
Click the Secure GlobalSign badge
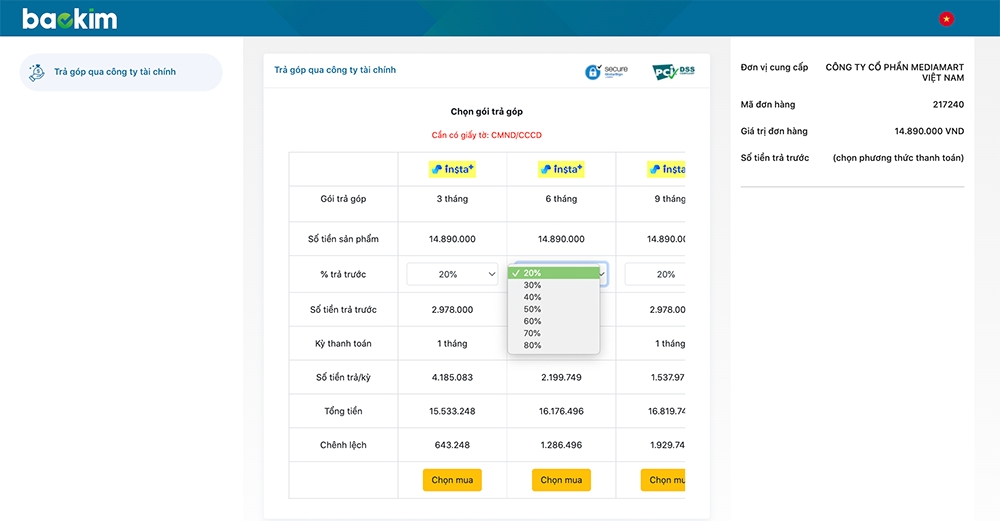coord(607,72)
